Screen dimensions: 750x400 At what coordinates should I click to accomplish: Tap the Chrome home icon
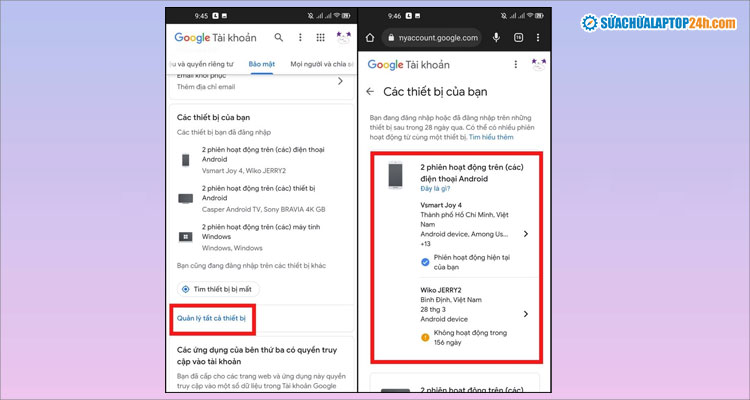[x=369, y=38]
